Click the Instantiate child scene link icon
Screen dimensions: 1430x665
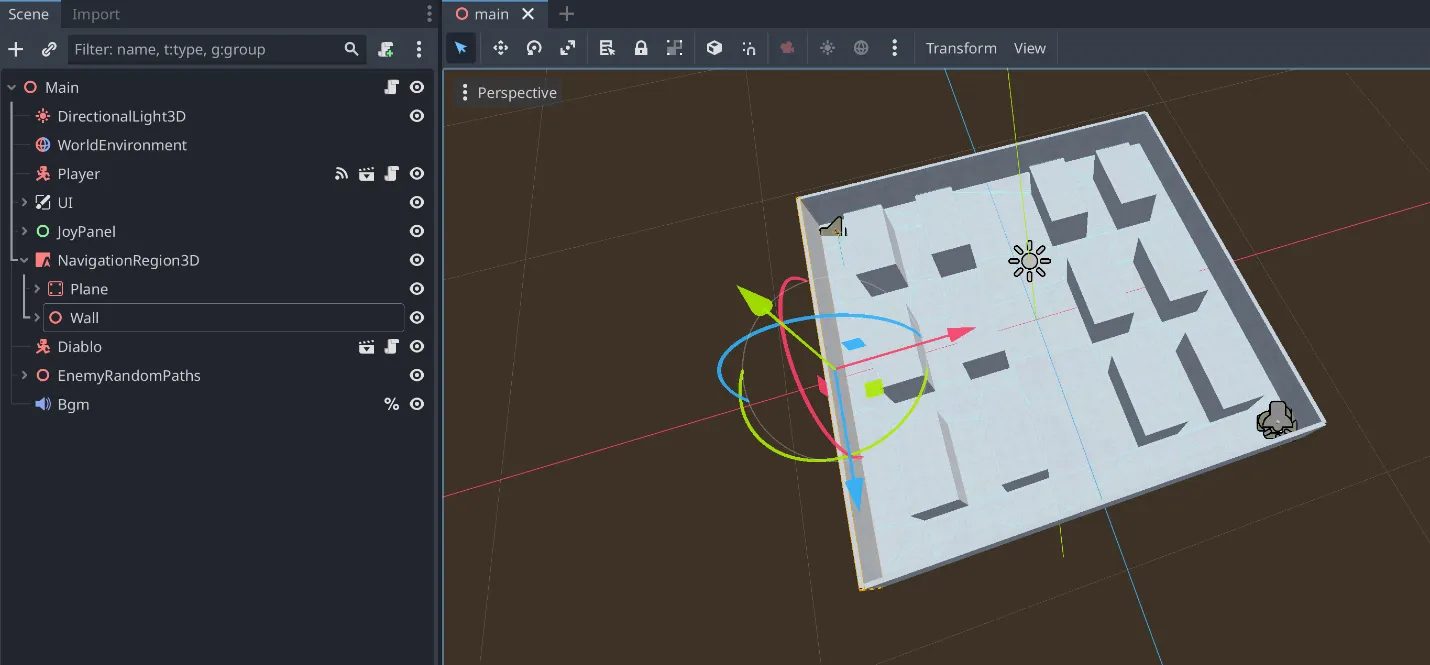[49, 49]
